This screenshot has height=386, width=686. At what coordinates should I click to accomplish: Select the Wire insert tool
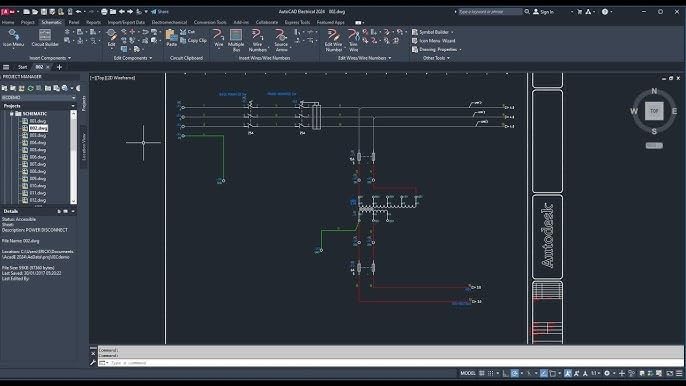click(x=218, y=38)
